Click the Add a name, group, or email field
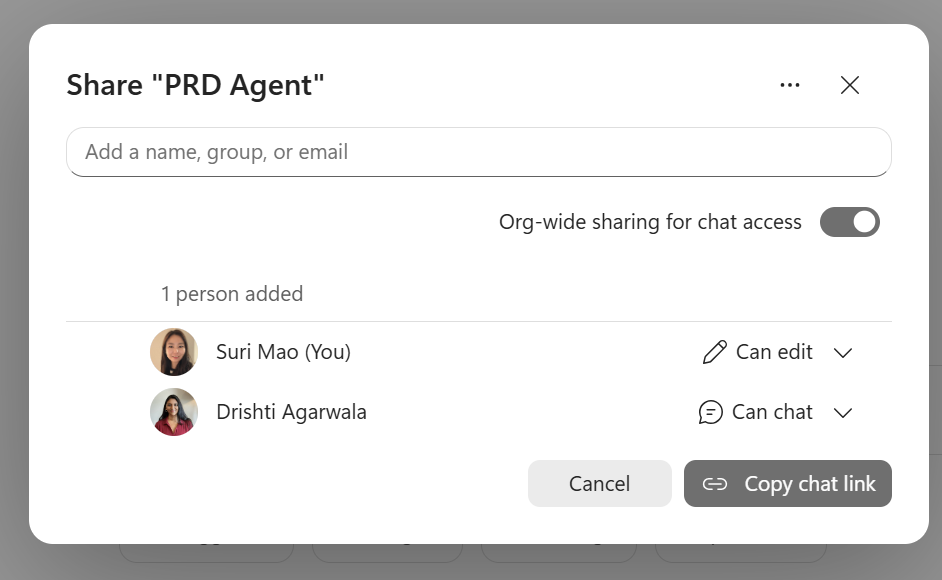The width and height of the screenshot is (942, 580). [x=479, y=152]
